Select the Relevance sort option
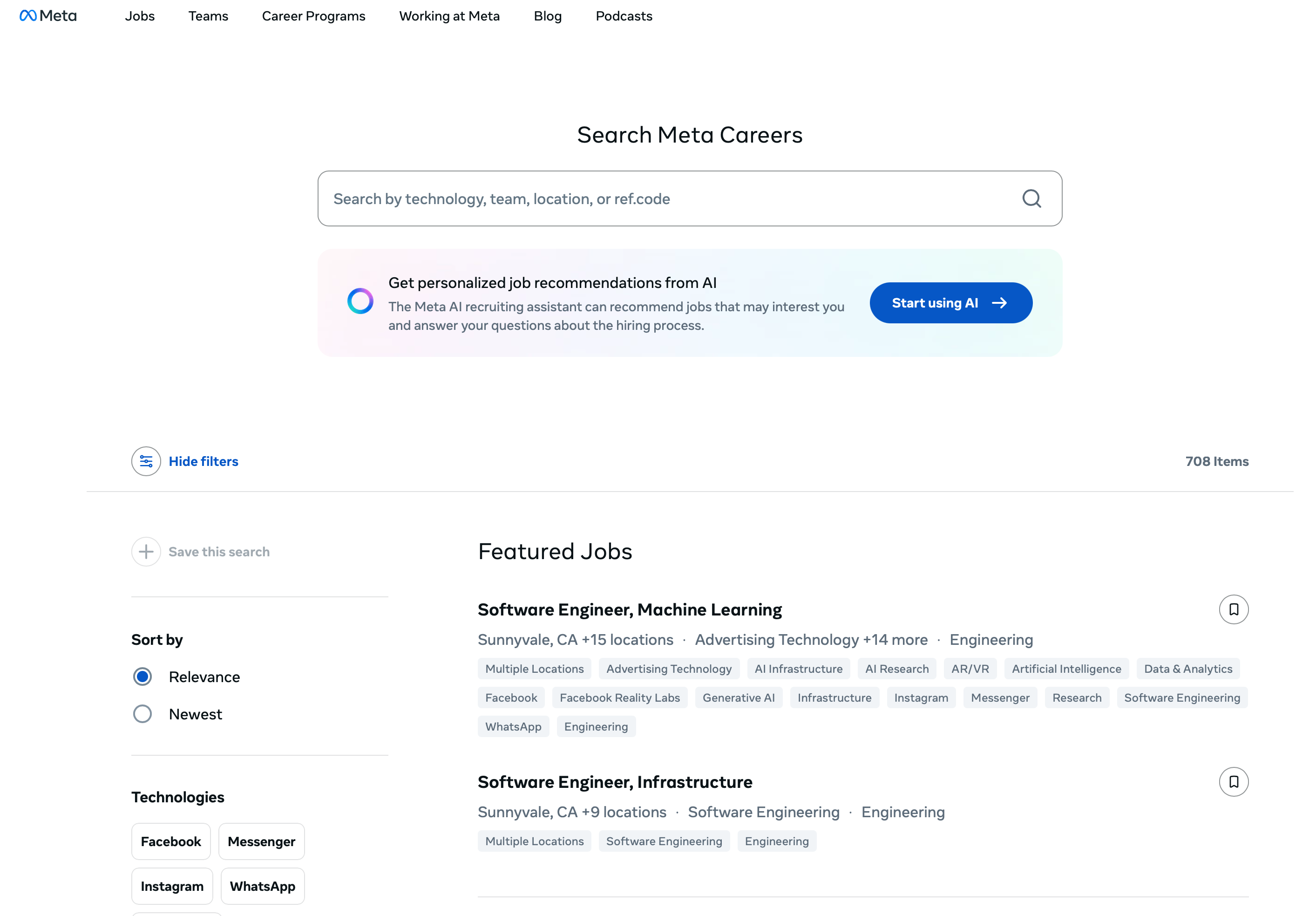Screen dimensions: 1316x916 pyautogui.click(x=142, y=677)
